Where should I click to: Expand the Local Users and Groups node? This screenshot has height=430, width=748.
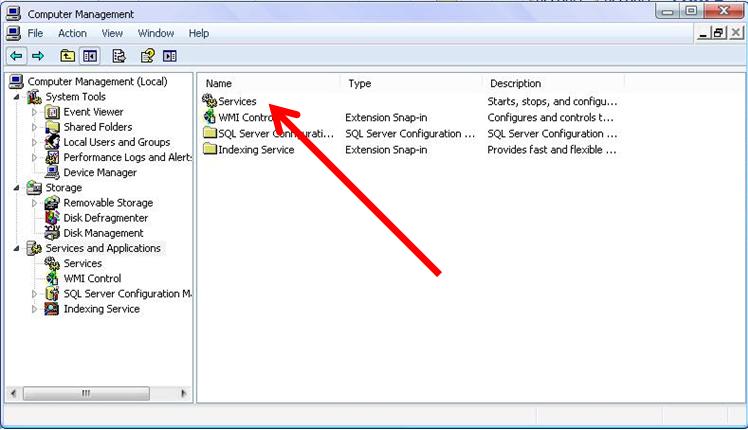pos(35,142)
